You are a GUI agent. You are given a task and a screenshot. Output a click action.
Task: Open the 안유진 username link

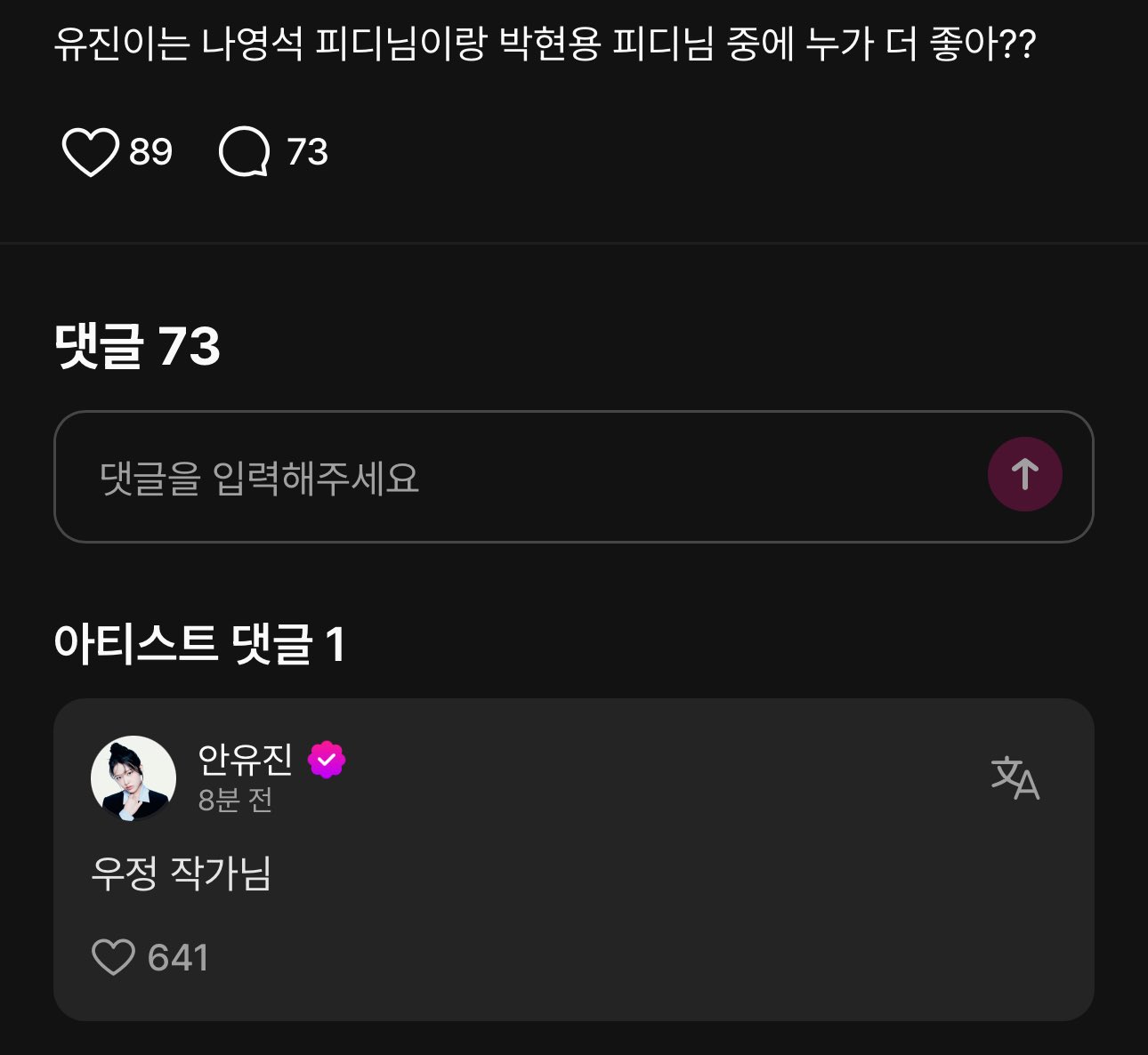click(x=245, y=759)
